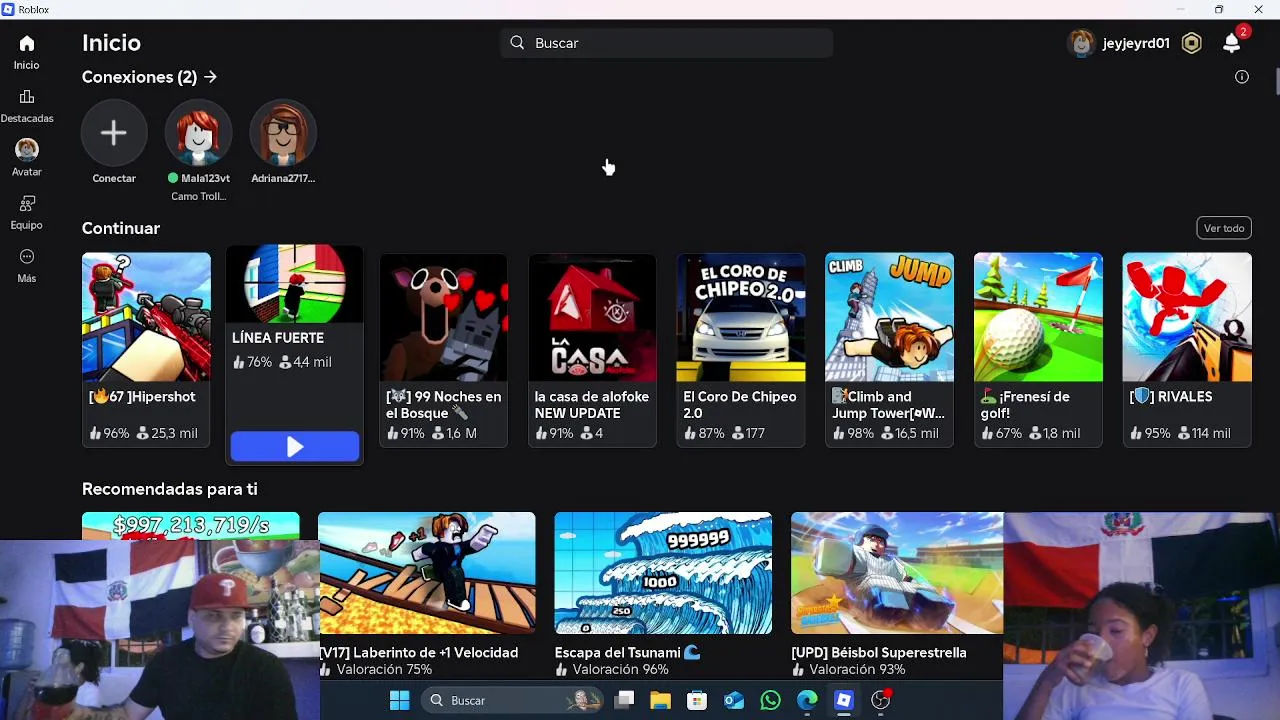1280x720 pixels.
Task: Open the jeyjeyrd01 profile avatar
Action: pos(1081,43)
